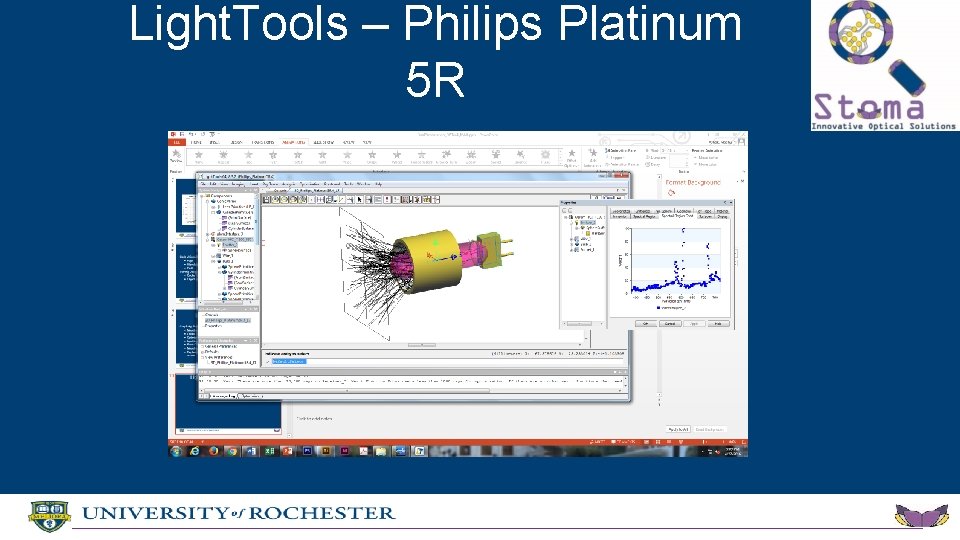Click Apply in the chart dialog
Screen dimensions: 960x540
tap(694, 323)
